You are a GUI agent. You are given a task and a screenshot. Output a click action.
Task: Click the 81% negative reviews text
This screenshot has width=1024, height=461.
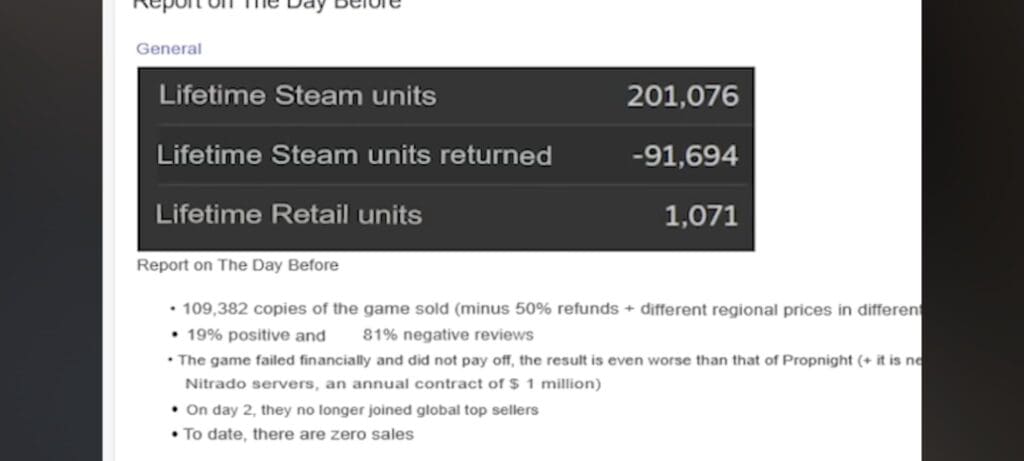coord(448,335)
